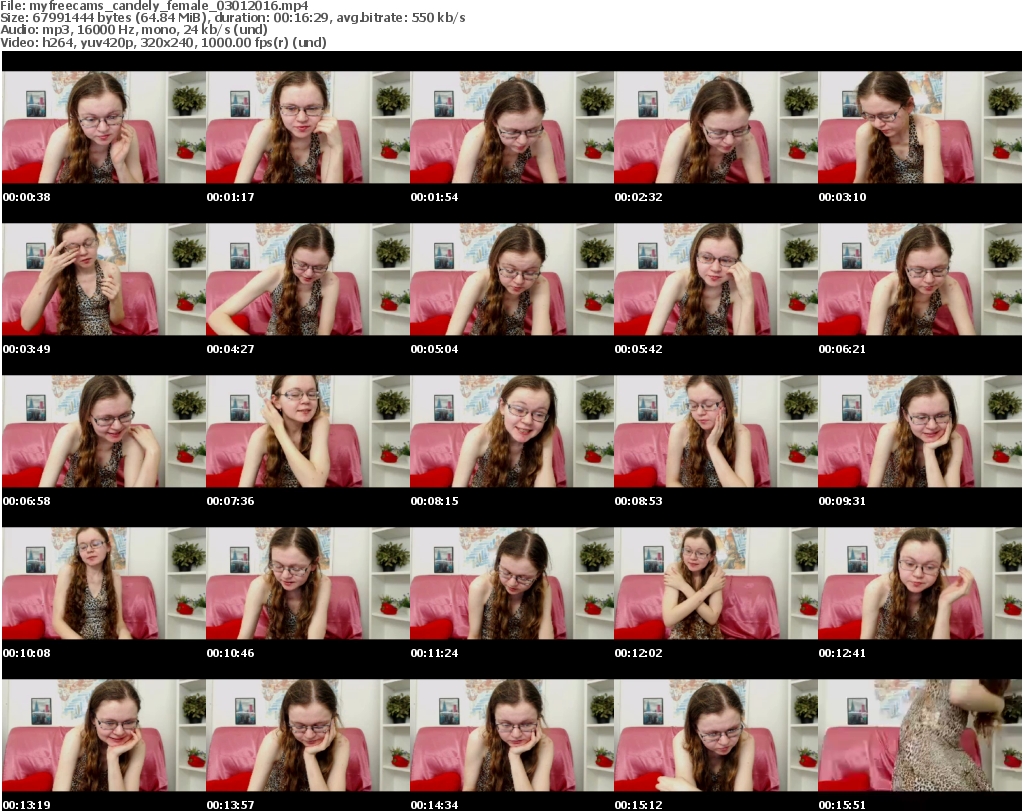
Task: Open the frame captured at 00:01:54
Action: click(511, 127)
